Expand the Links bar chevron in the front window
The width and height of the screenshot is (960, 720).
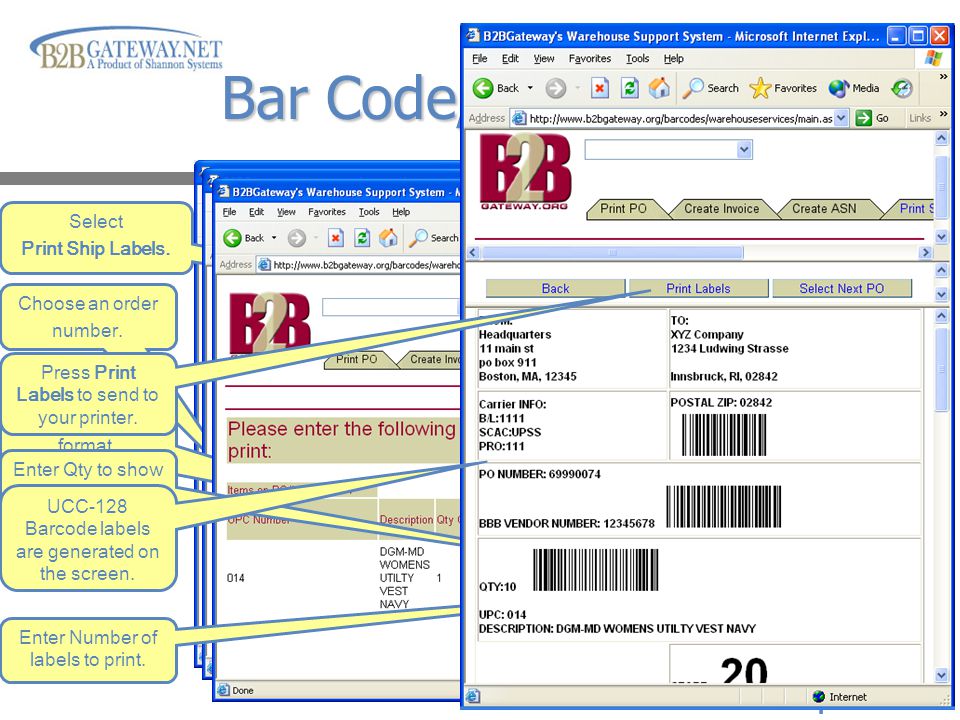(x=943, y=114)
